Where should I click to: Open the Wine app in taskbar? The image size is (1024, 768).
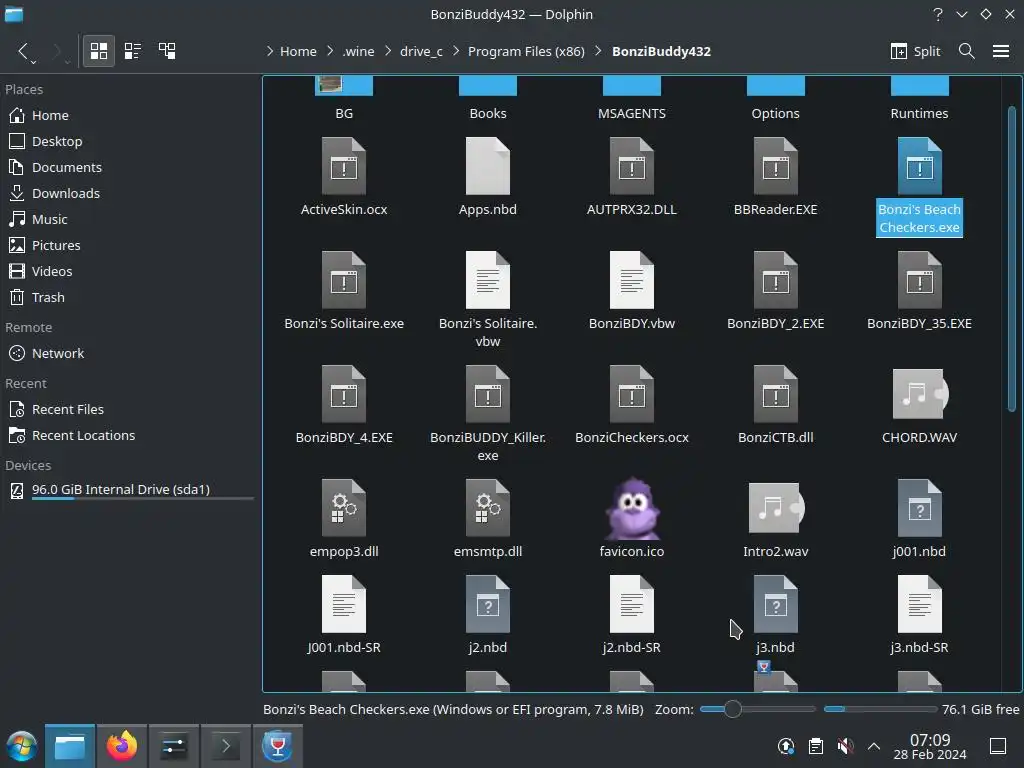[278, 746]
